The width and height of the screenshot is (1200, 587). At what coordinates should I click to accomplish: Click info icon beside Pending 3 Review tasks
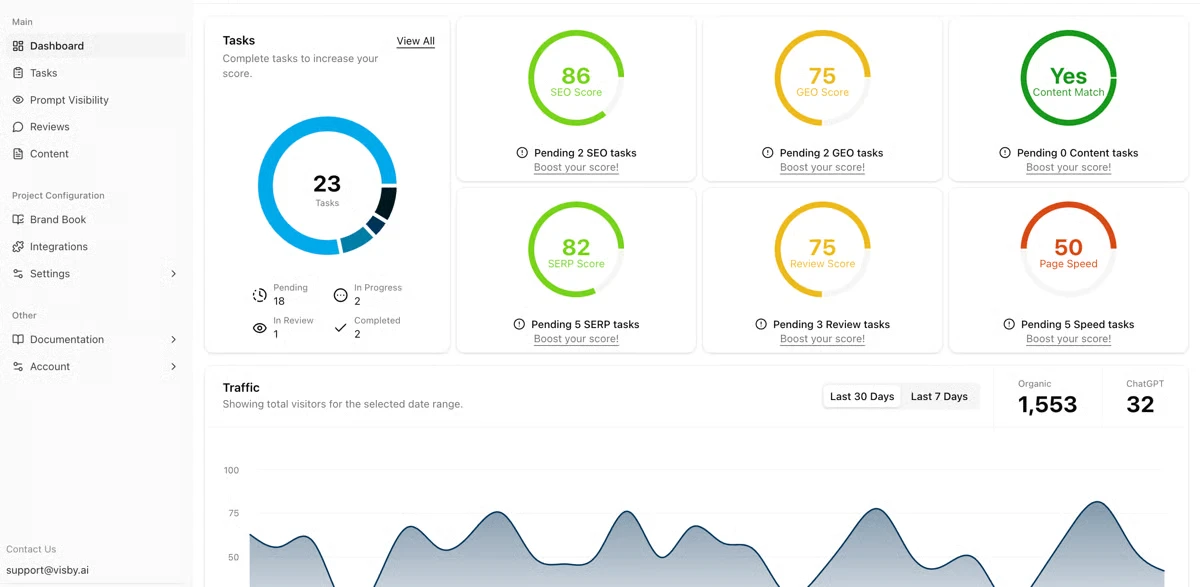(x=761, y=324)
